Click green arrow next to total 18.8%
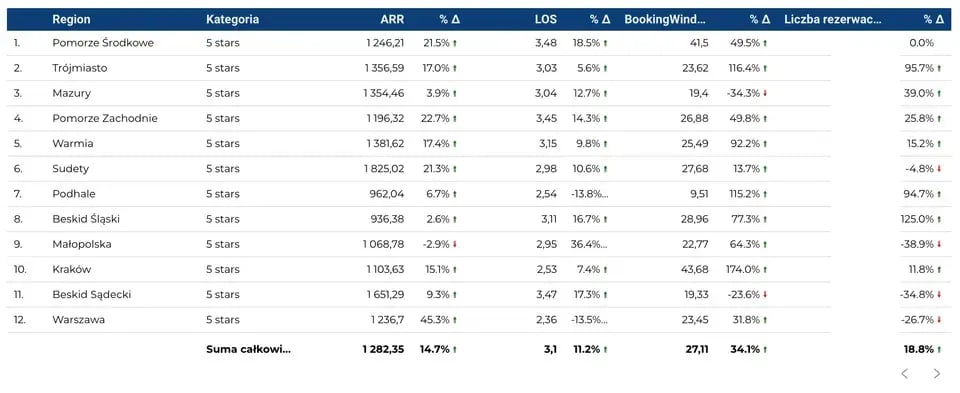 [x=939, y=350]
